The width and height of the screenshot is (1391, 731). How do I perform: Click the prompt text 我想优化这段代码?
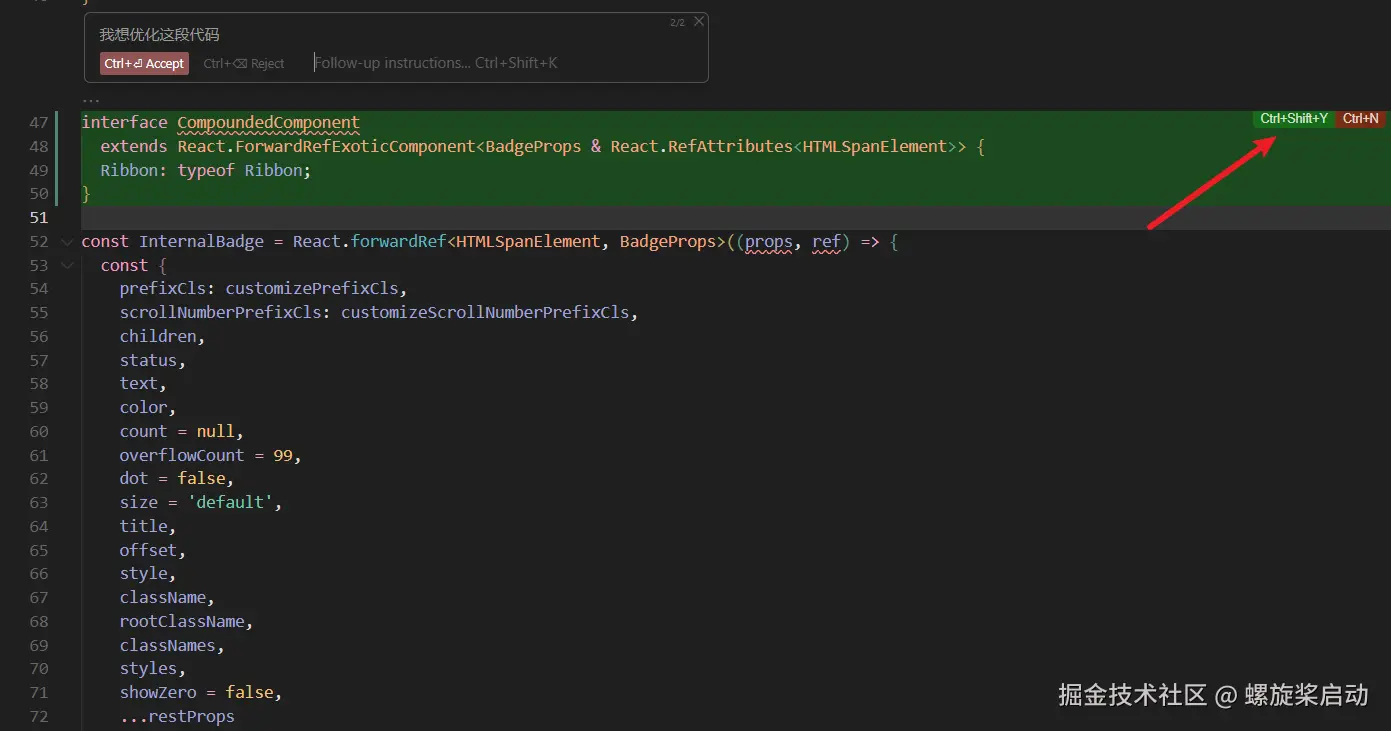(159, 35)
